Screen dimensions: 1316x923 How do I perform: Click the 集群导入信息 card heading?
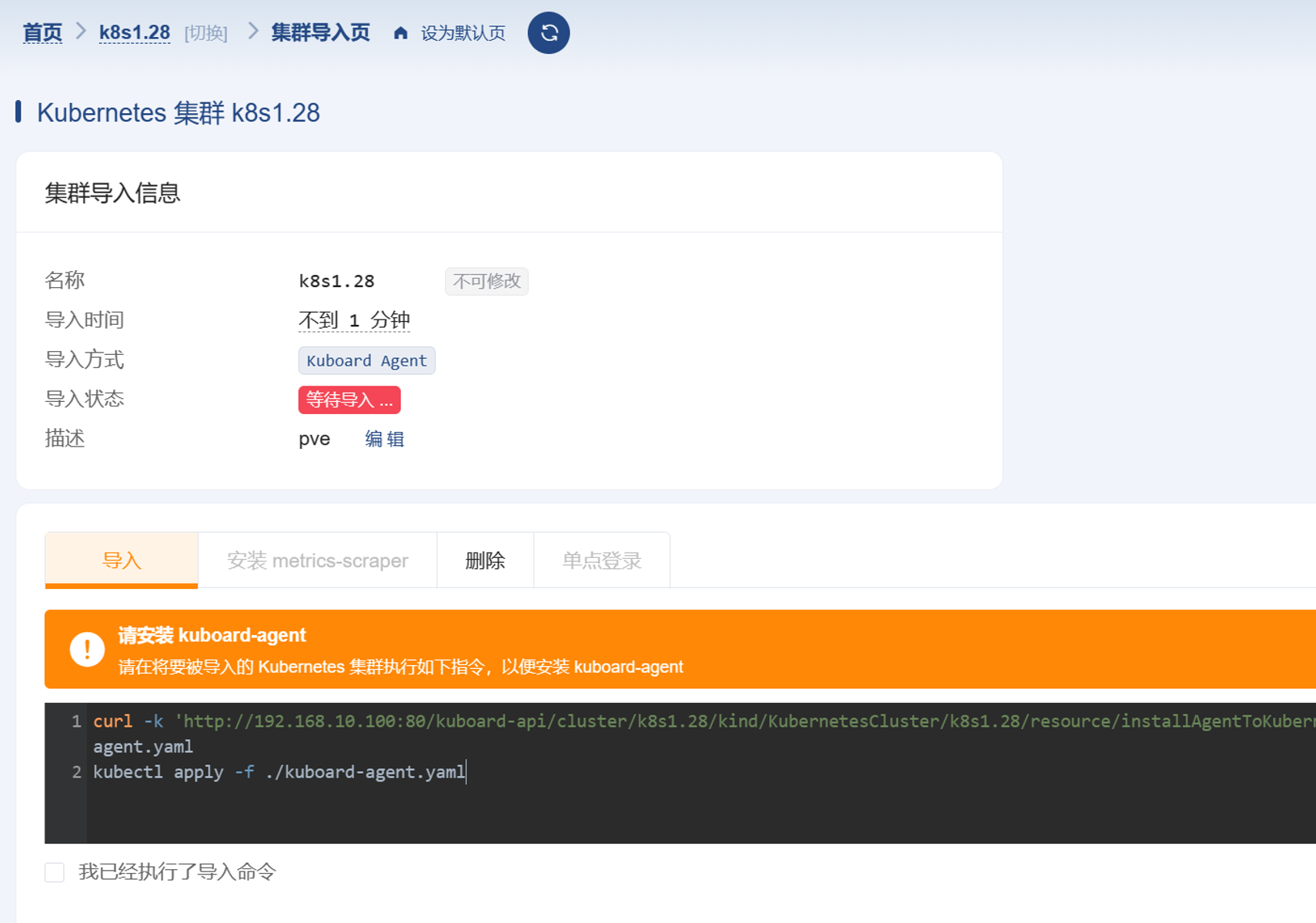(112, 192)
